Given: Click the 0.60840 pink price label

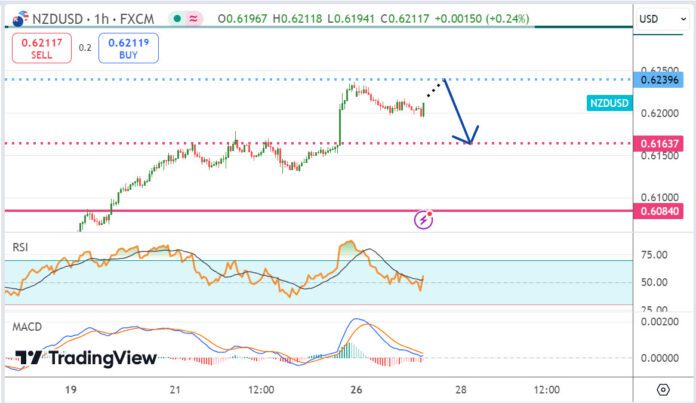Looking at the screenshot, I should coord(665,211).
